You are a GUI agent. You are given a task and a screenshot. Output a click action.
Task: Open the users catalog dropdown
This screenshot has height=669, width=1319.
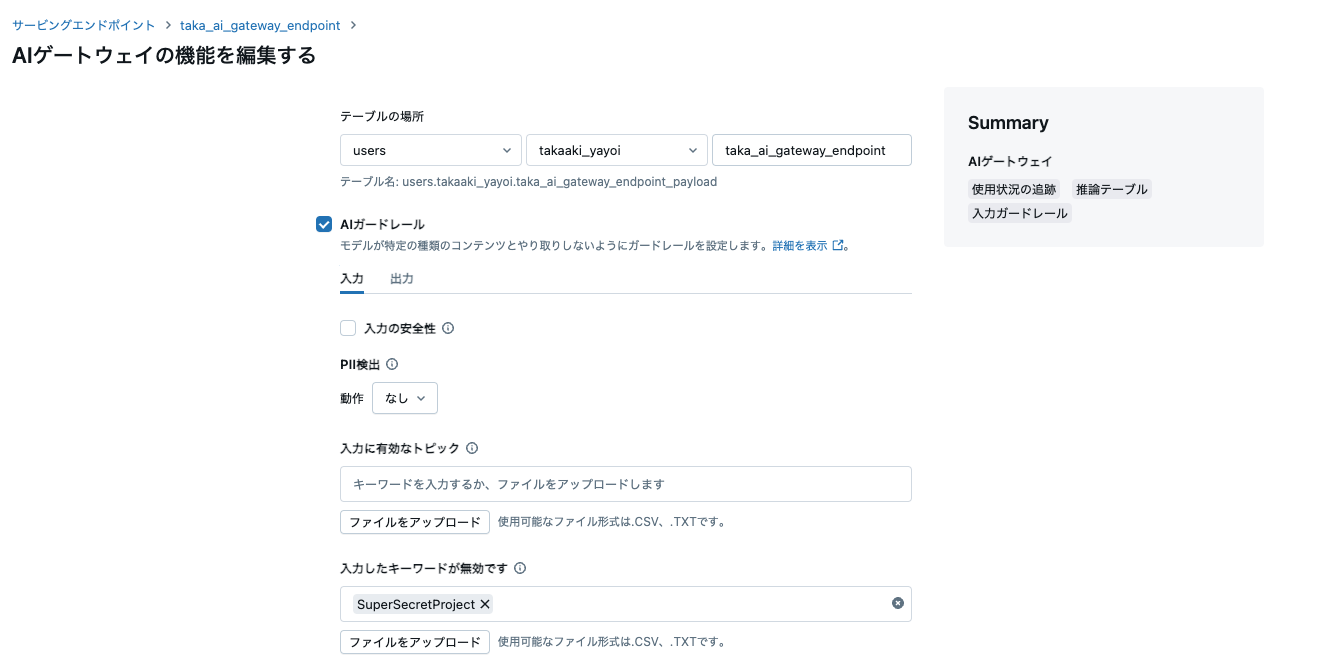click(x=430, y=150)
